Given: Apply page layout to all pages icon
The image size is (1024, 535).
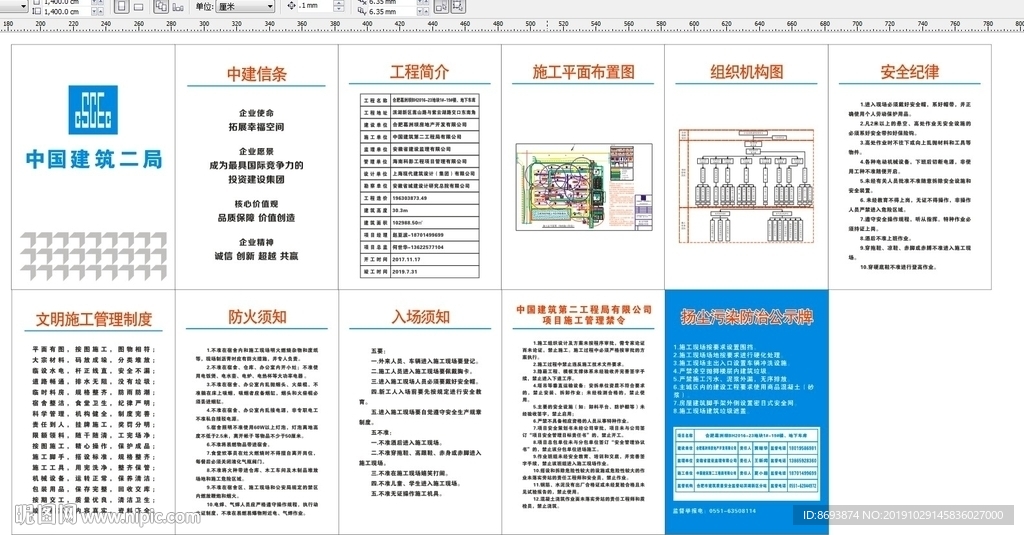Looking at the screenshot, I should [x=161, y=7].
